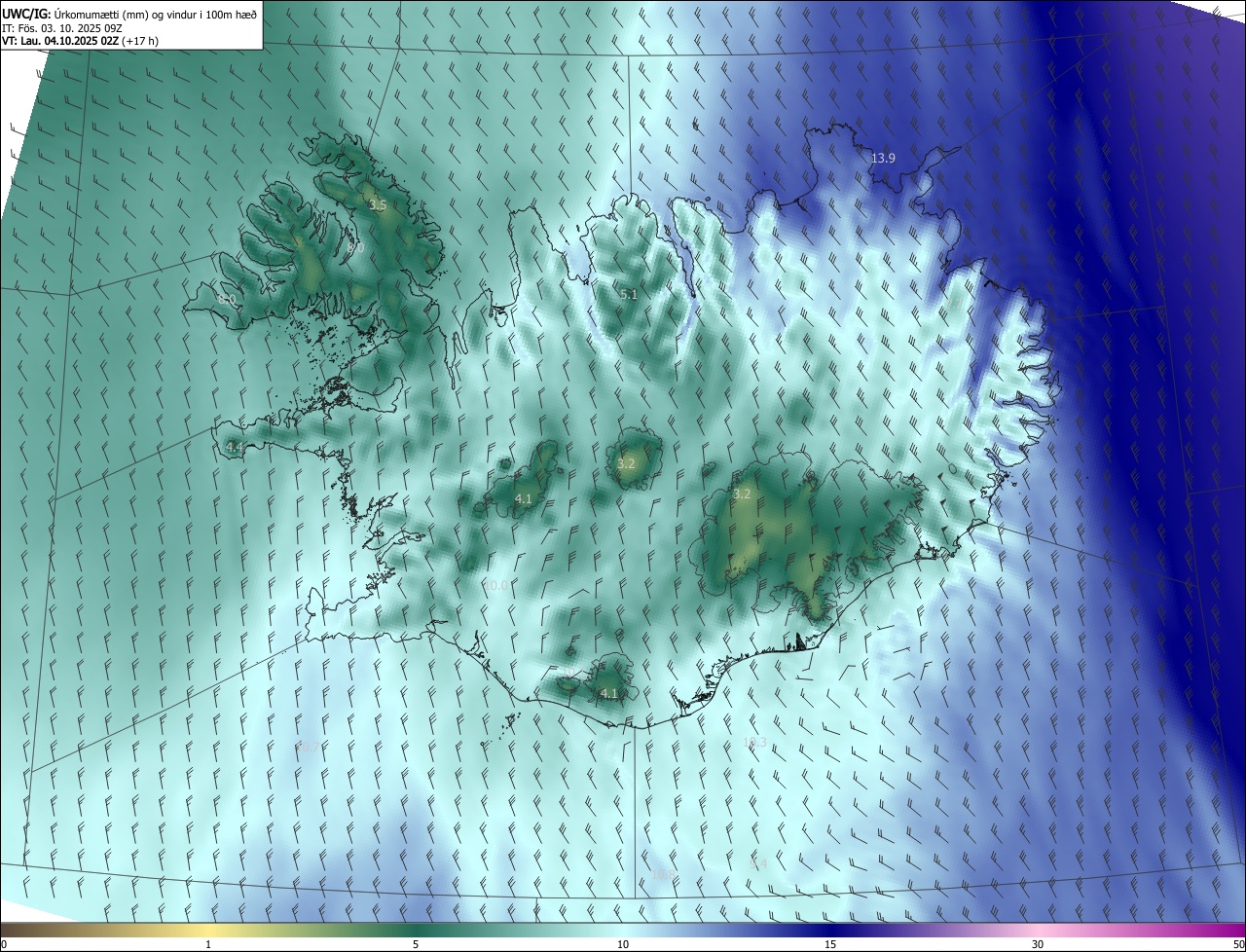Click the 3.2 label on Vatnajökull glacier
This screenshot has height=952, width=1246.
point(742,494)
